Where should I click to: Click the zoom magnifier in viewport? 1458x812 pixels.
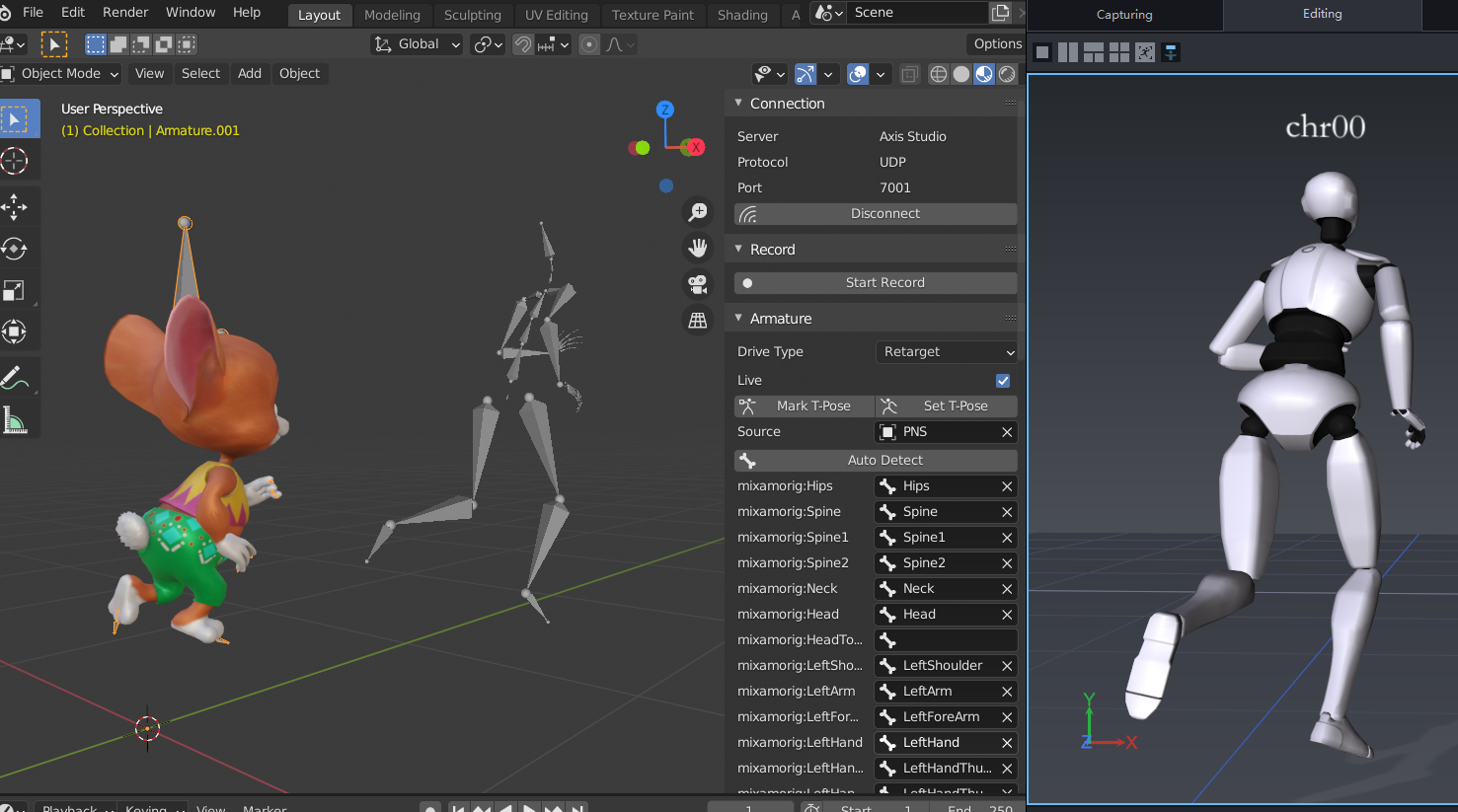pos(698,211)
